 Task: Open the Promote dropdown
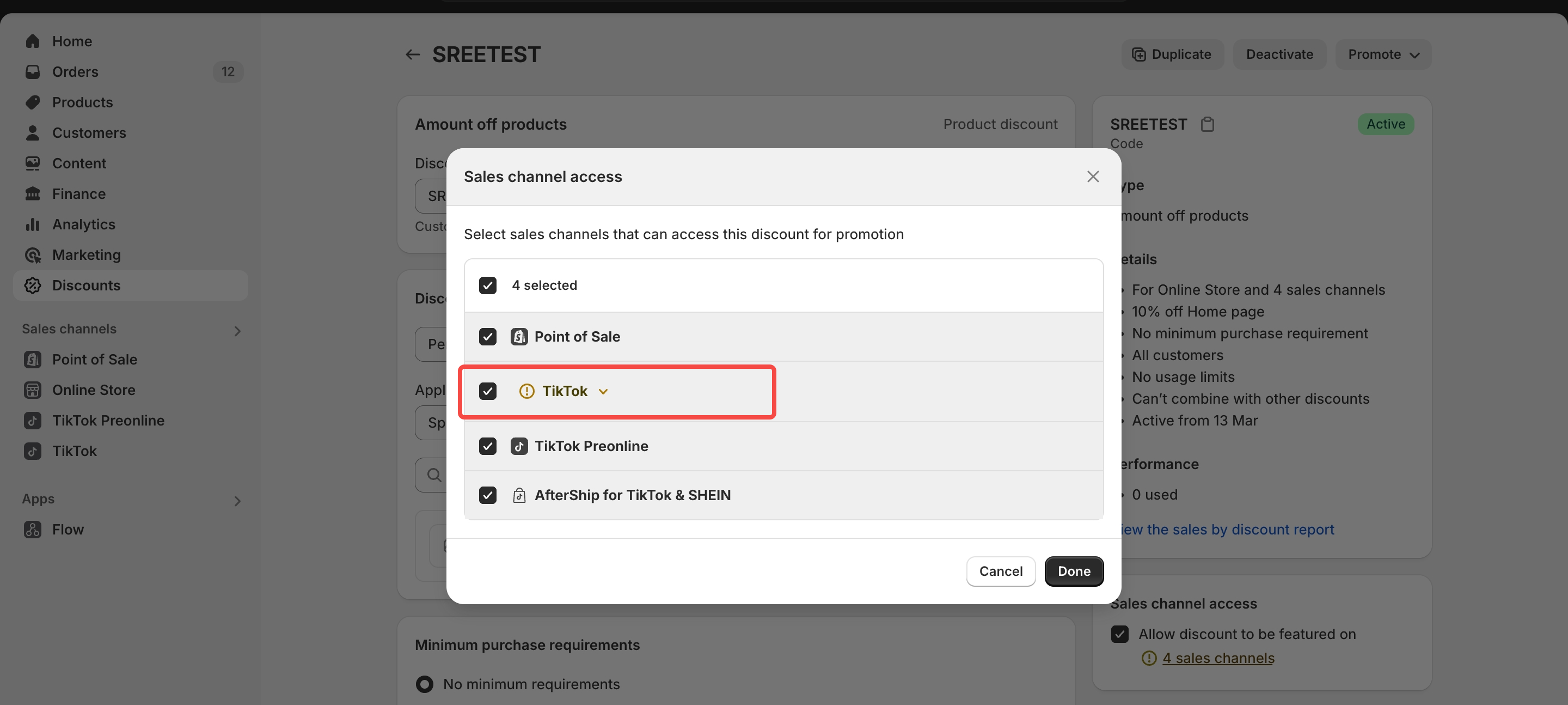click(1383, 55)
